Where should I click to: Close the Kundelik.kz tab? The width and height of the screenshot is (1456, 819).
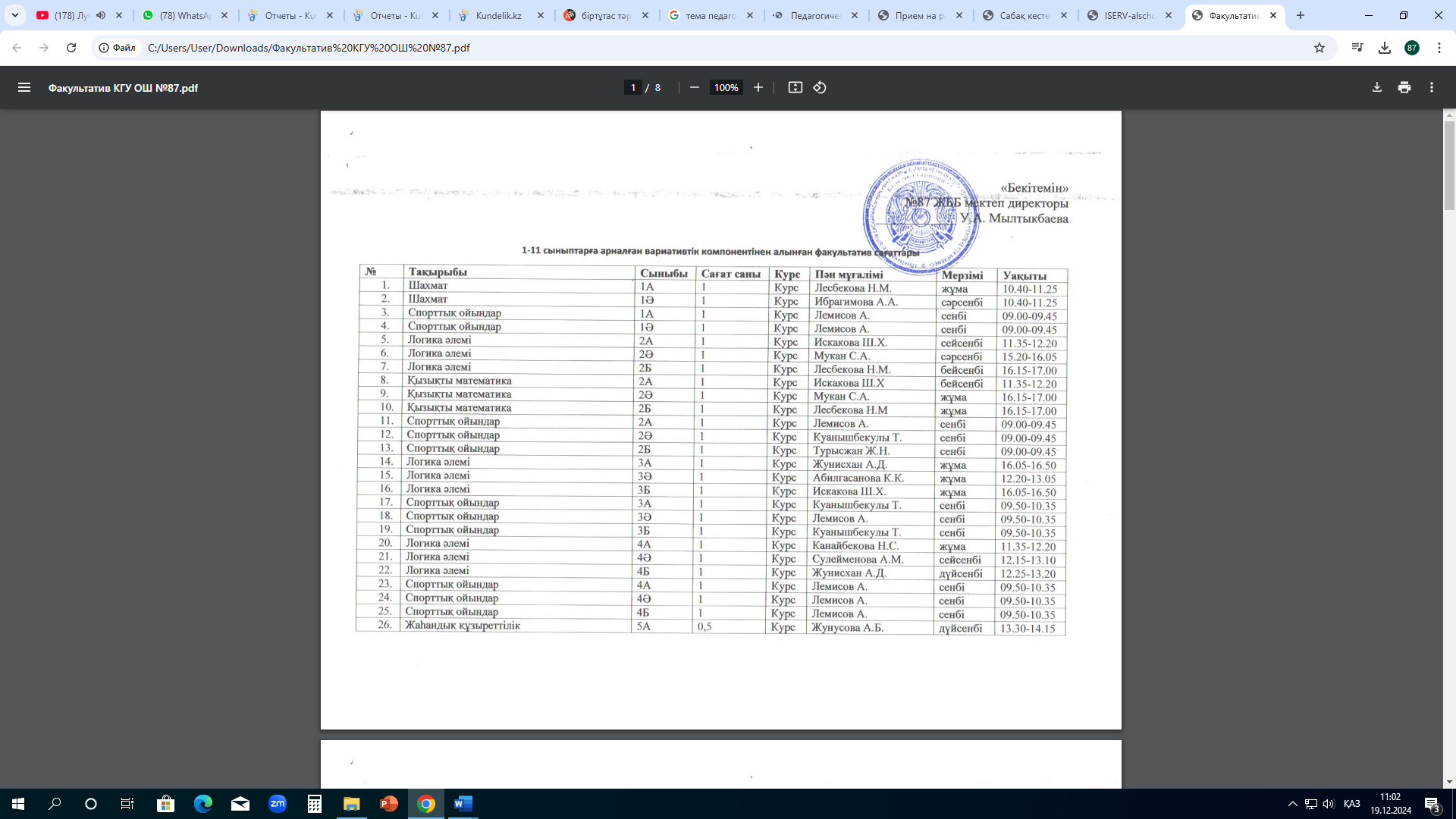pyautogui.click(x=541, y=15)
